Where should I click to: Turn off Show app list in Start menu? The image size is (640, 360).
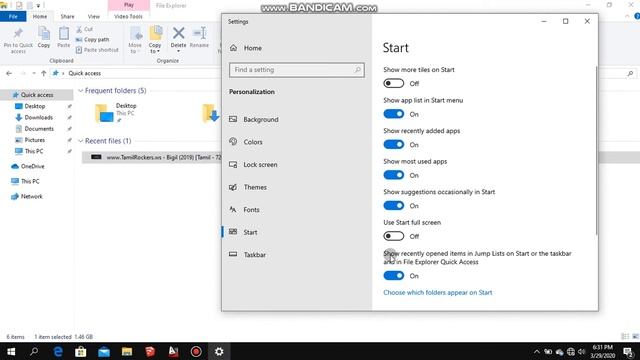pos(393,114)
